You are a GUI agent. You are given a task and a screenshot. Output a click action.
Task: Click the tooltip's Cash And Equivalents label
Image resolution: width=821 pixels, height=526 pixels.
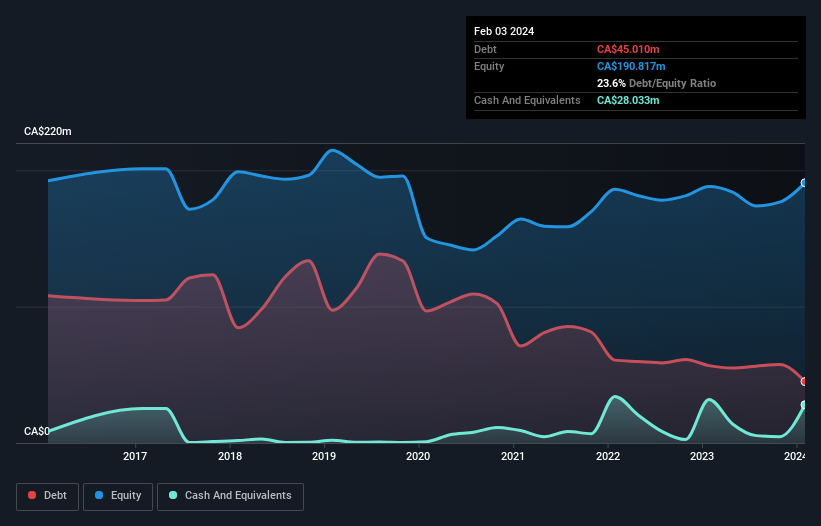pyautogui.click(x=527, y=100)
